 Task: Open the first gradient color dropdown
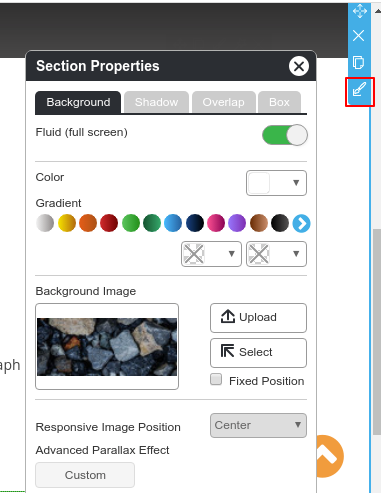(211, 254)
